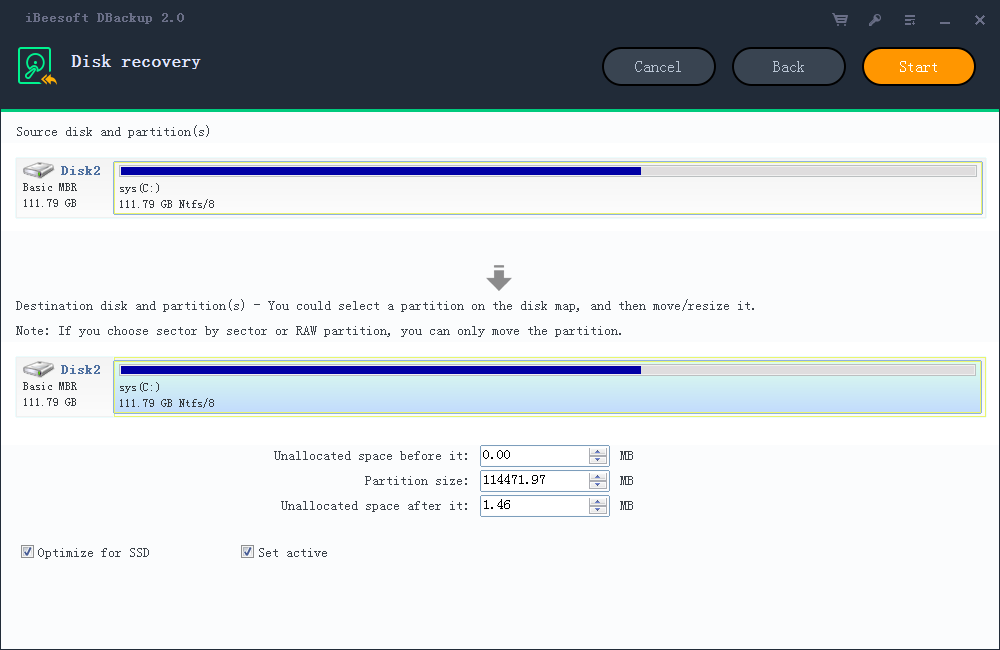This screenshot has height=650, width=1000.
Task: Click the source Disk2 drive icon
Action: coord(38,170)
